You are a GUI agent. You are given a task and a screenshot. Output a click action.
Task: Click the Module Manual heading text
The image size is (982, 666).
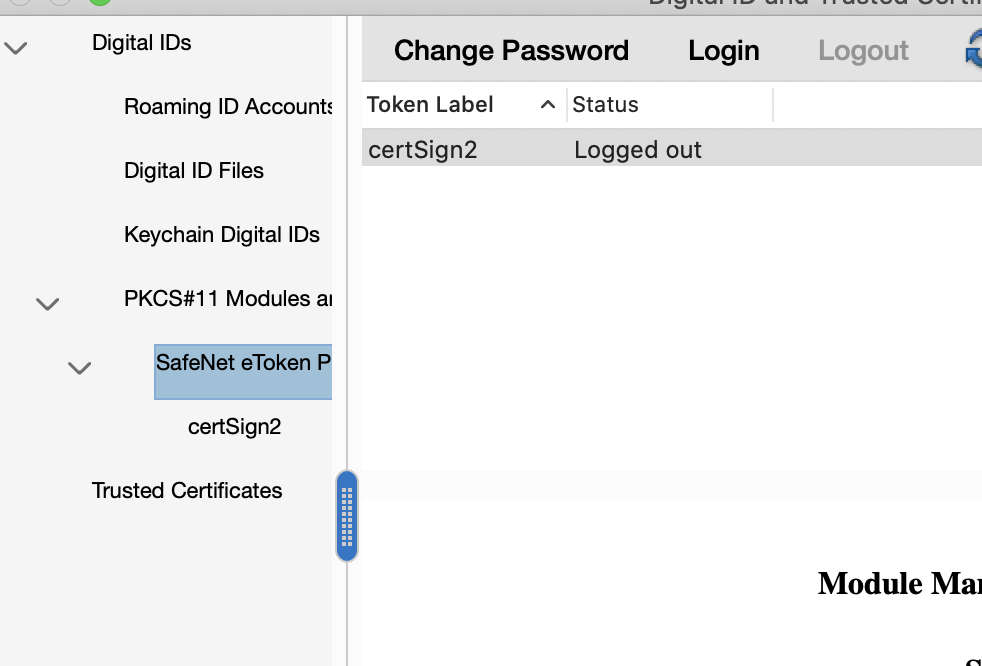click(x=898, y=583)
